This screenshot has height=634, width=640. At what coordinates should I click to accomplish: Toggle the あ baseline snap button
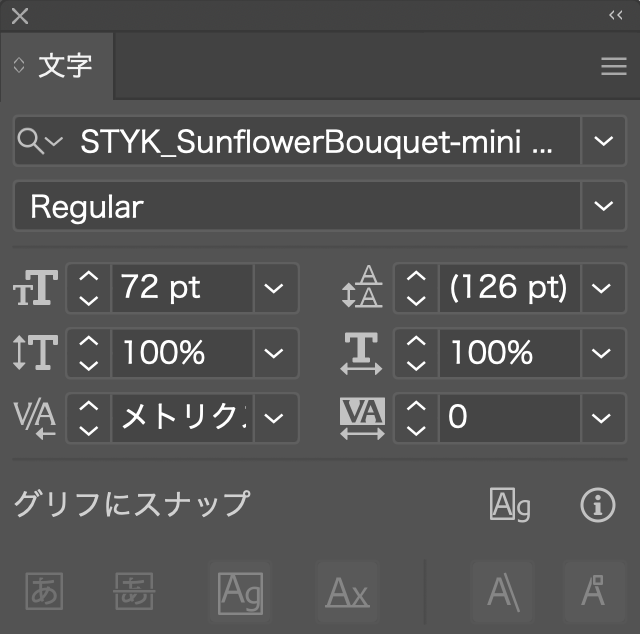tap(134, 591)
